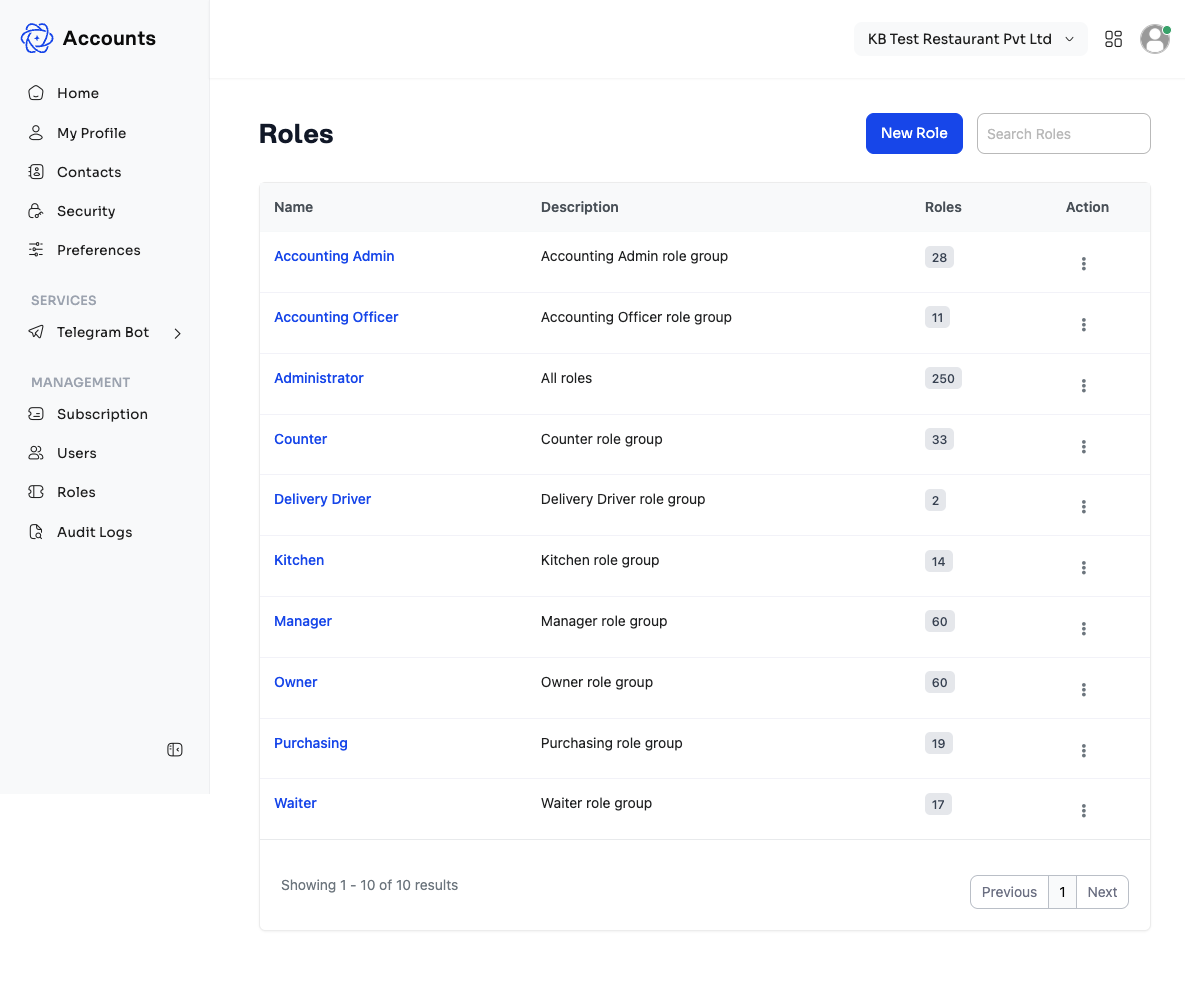Click the 'Kitchen role group' description

tap(600, 560)
